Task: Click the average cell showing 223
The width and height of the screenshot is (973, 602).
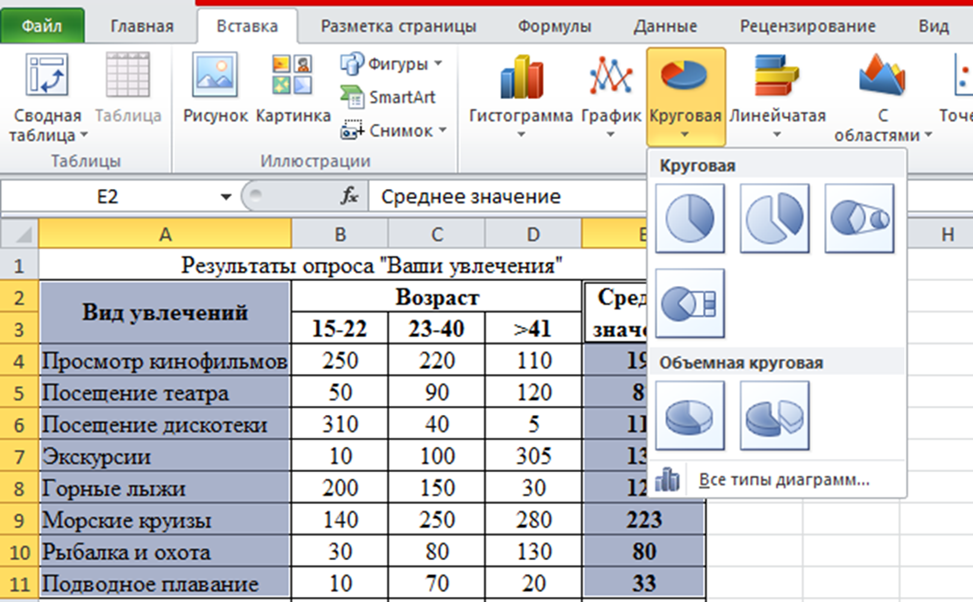Action: point(644,519)
